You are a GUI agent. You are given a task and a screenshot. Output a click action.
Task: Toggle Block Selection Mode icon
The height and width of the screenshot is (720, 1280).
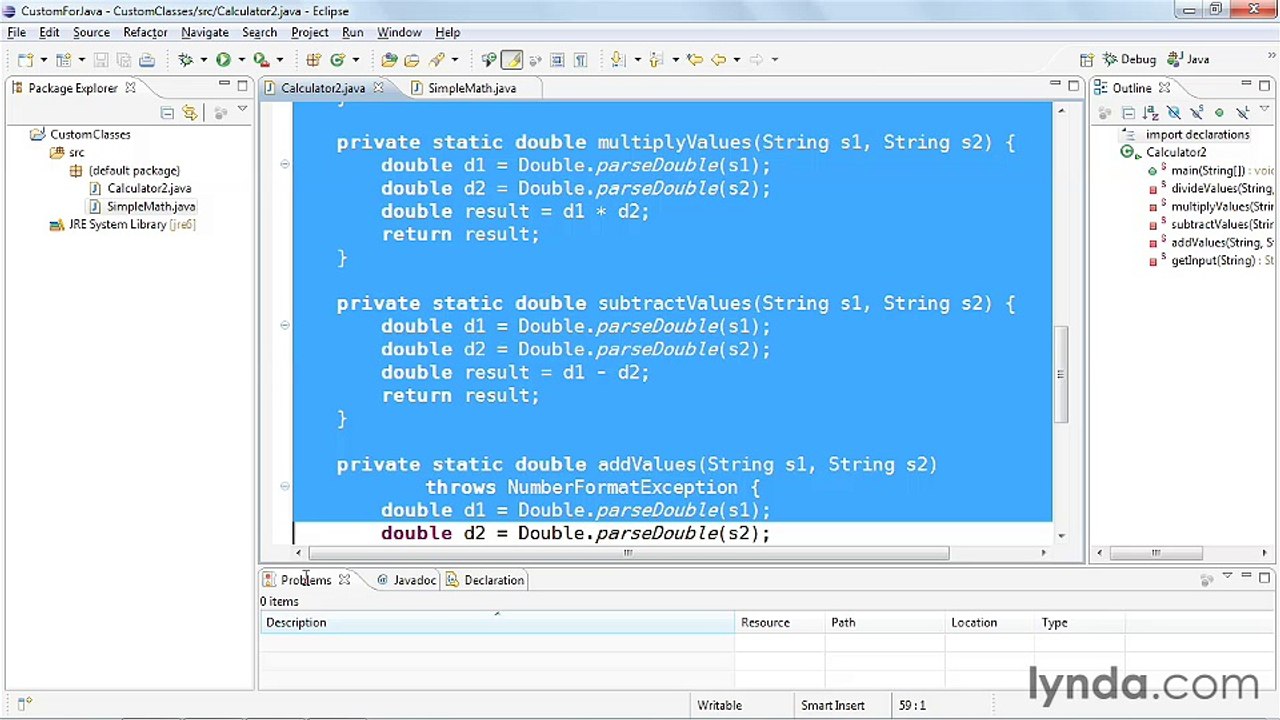click(x=557, y=60)
